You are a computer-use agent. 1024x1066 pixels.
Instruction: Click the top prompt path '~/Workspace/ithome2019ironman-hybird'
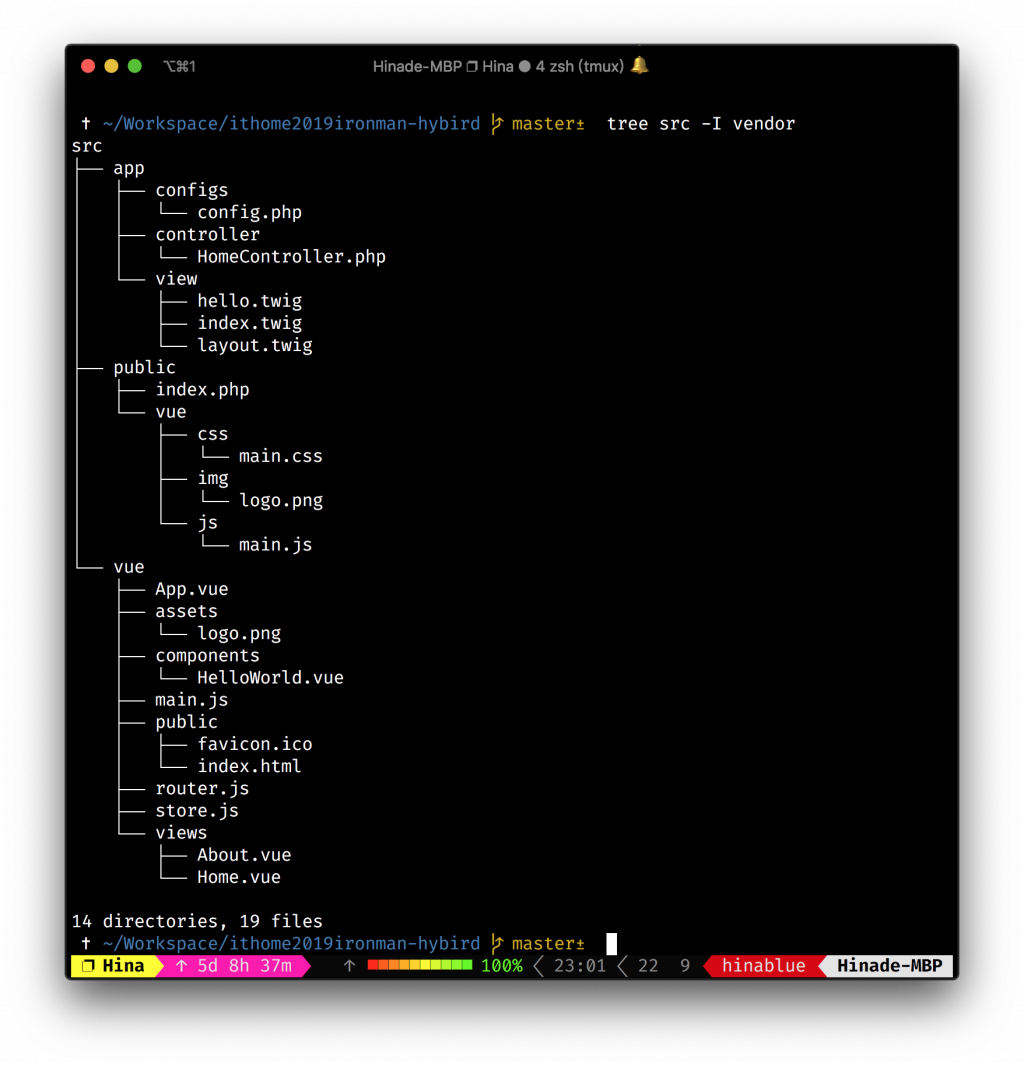pos(291,124)
